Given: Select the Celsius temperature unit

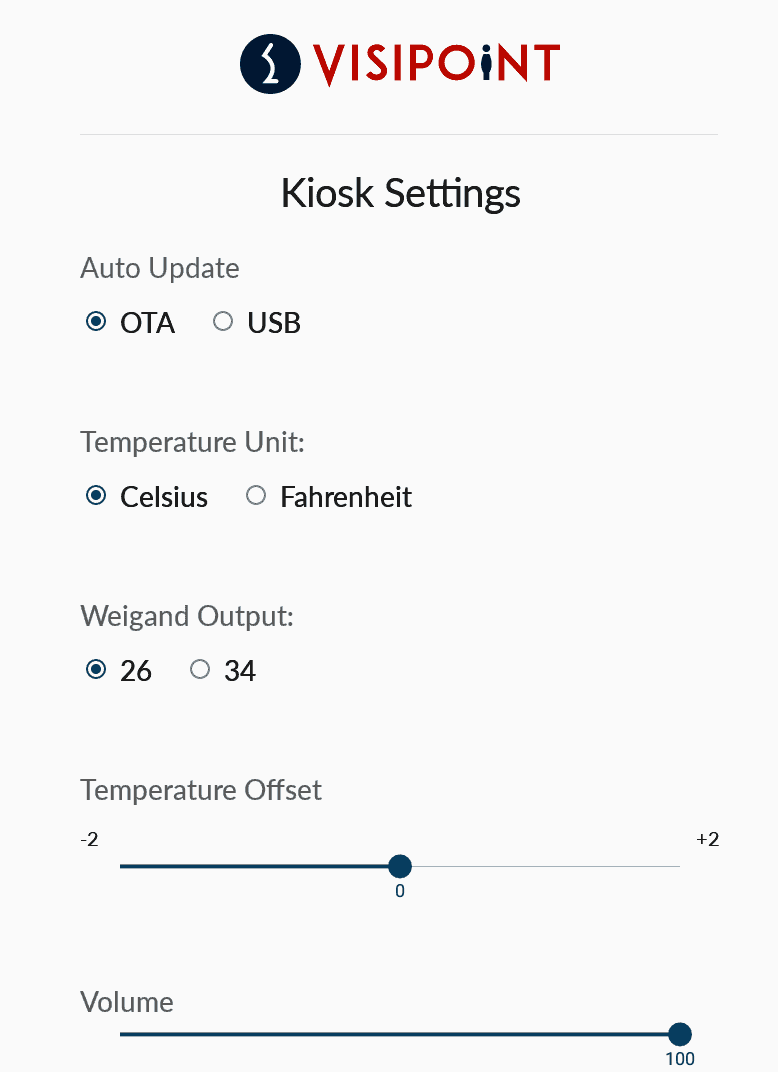Looking at the screenshot, I should (x=96, y=496).
